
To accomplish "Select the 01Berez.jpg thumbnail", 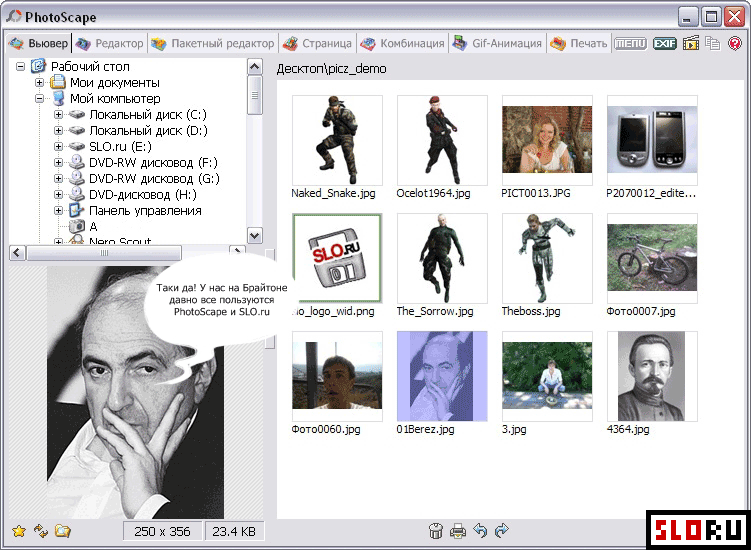I will pos(442,376).
